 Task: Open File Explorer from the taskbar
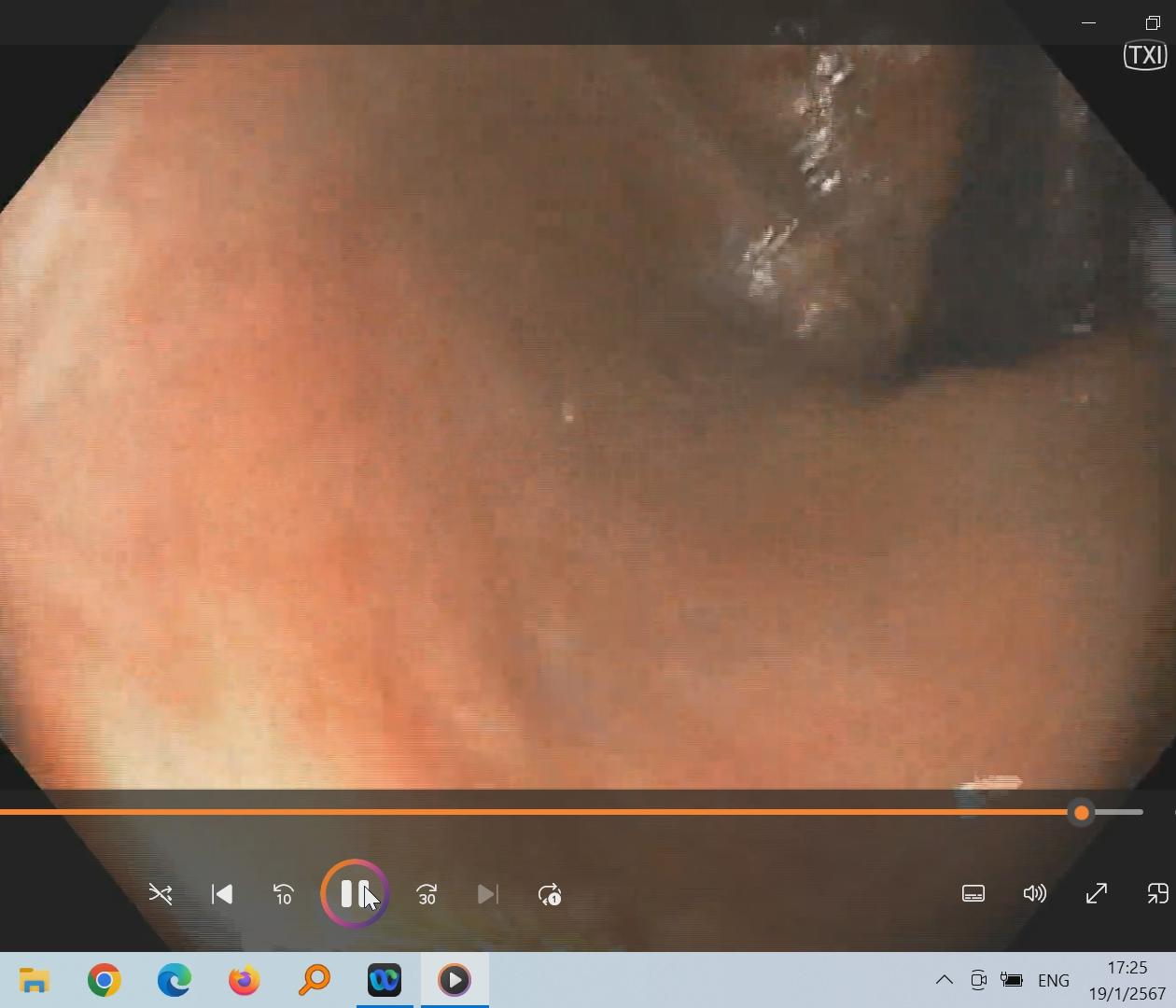35,980
